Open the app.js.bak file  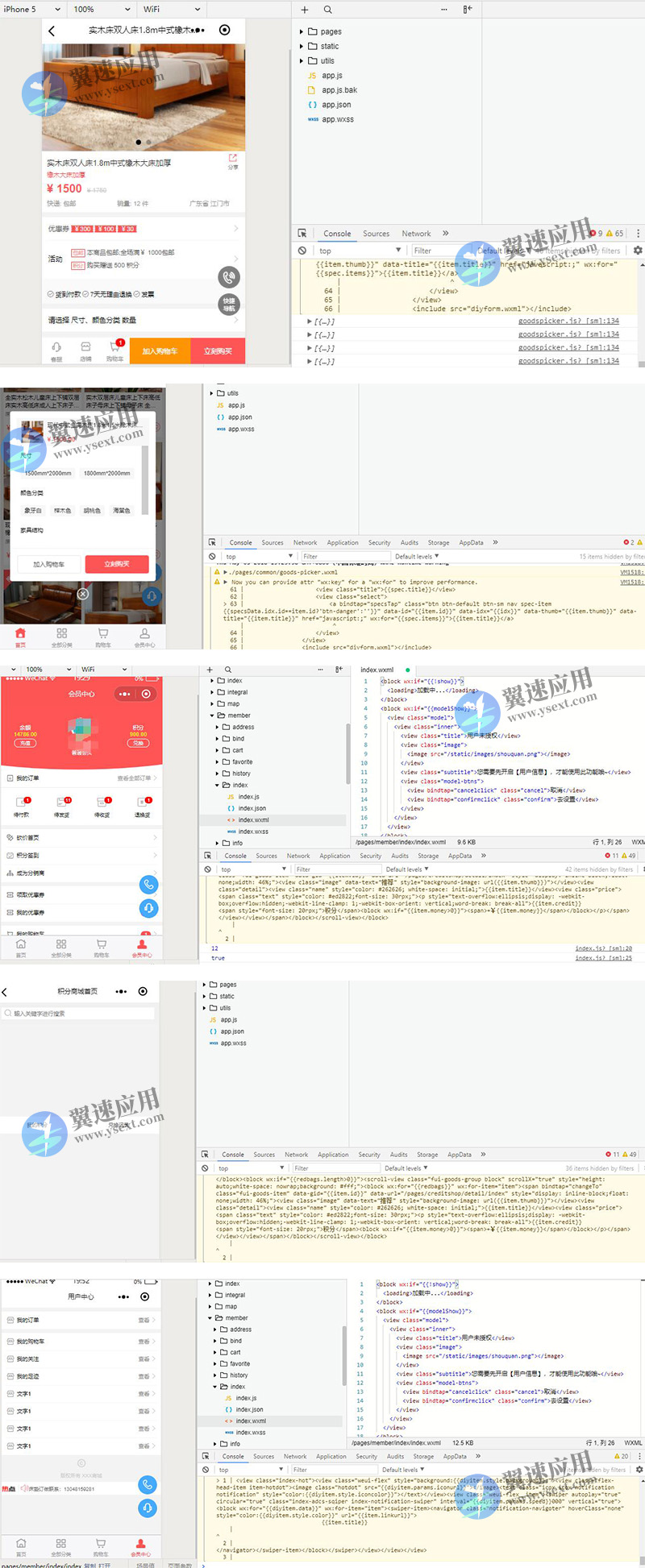pyautogui.click(x=339, y=90)
